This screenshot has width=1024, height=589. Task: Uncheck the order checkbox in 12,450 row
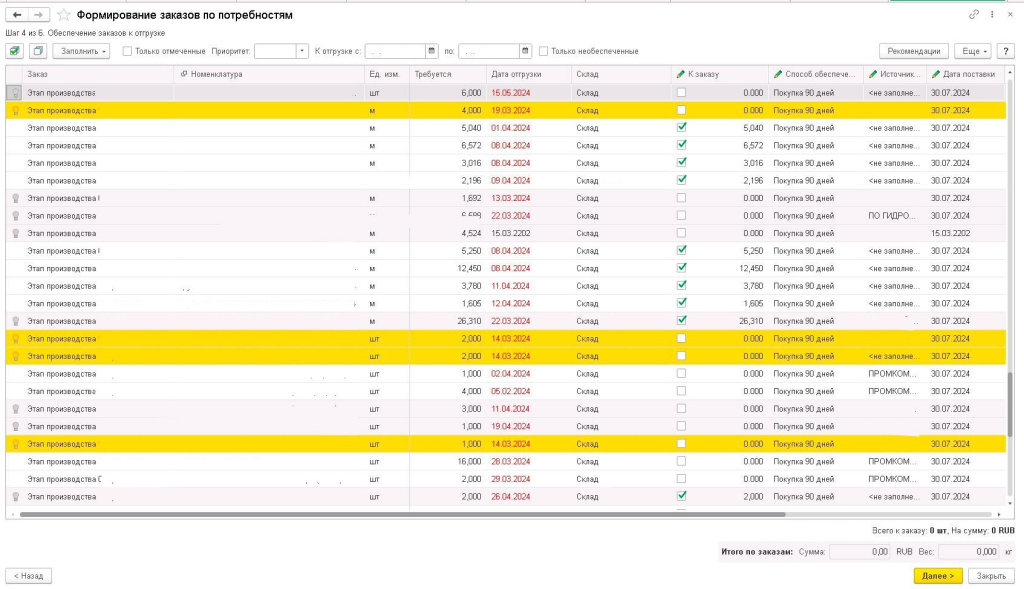(681, 268)
